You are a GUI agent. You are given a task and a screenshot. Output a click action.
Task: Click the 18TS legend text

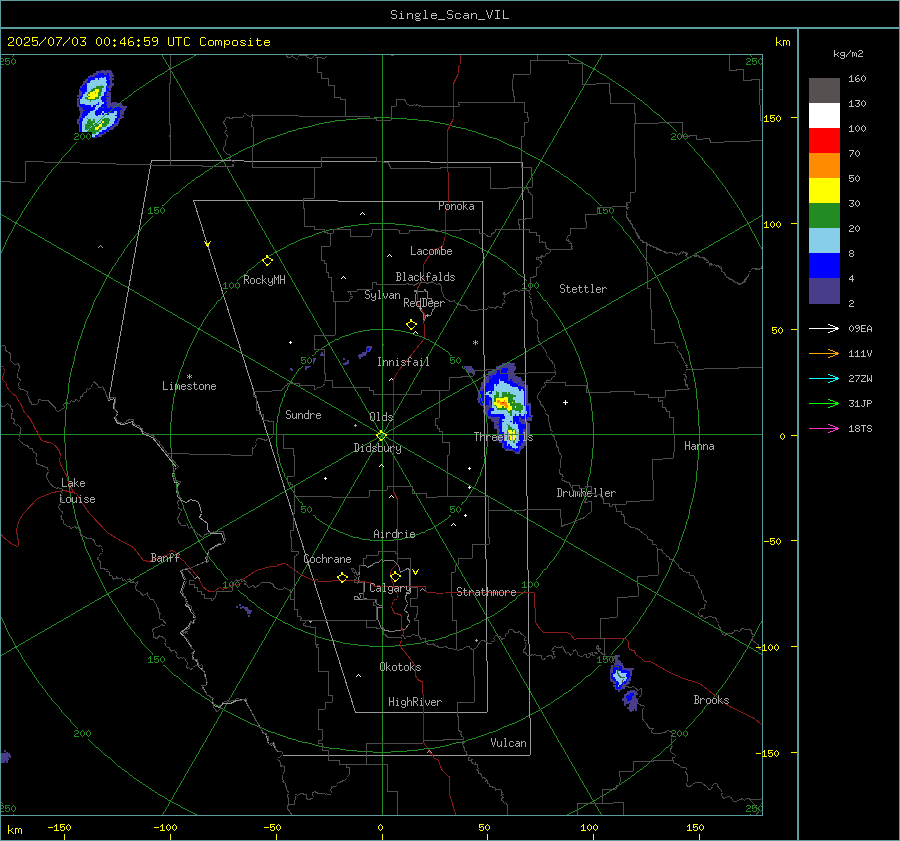860,428
